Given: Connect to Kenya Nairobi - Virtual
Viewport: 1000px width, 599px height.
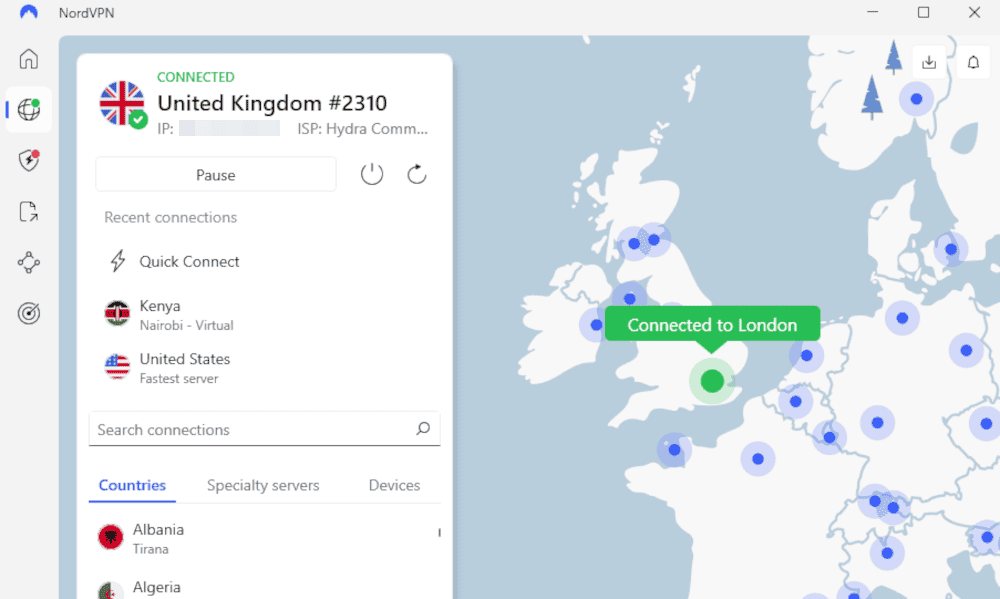Looking at the screenshot, I should 264,315.
